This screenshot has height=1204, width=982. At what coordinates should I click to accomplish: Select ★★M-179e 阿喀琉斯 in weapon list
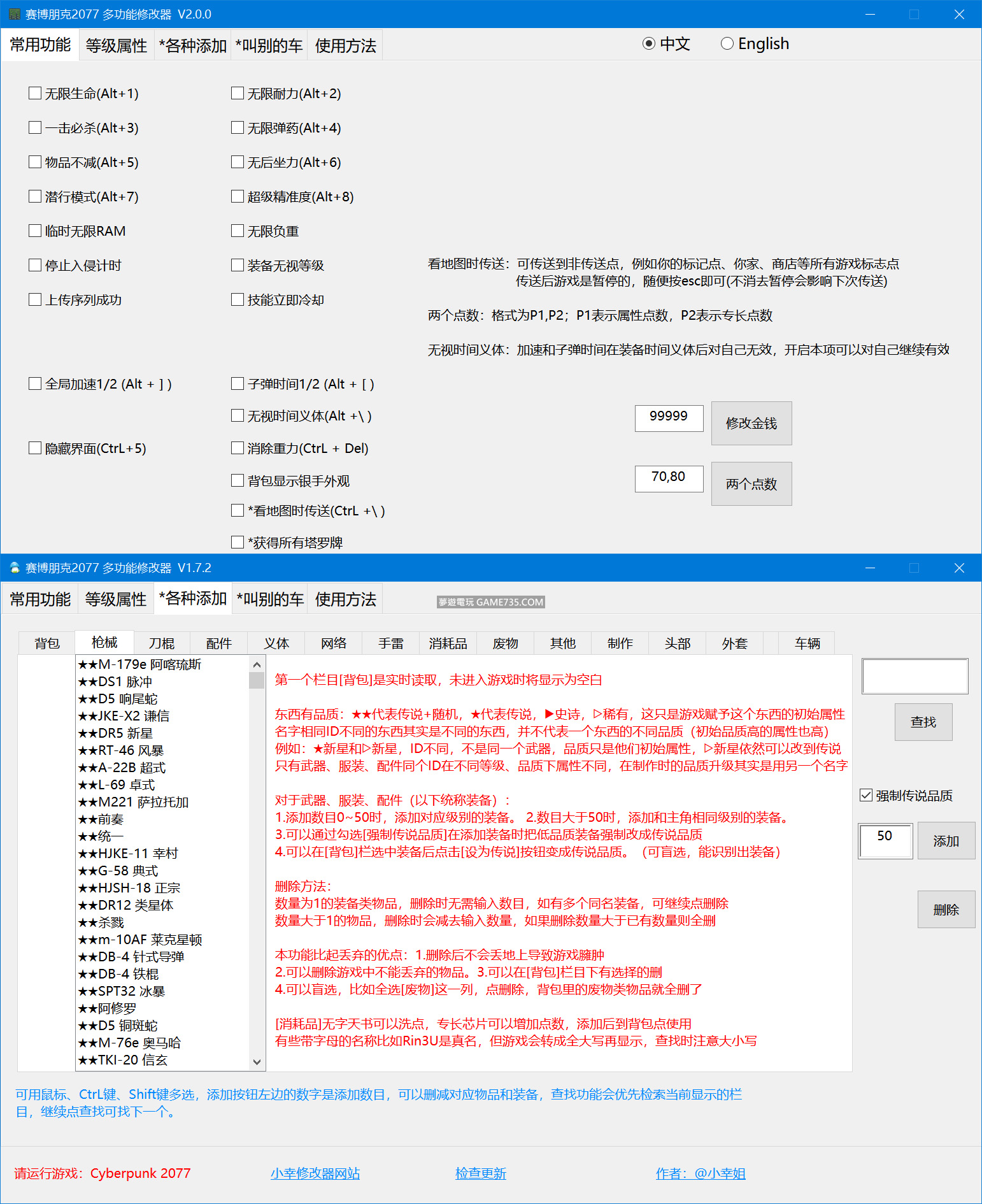tap(162, 664)
